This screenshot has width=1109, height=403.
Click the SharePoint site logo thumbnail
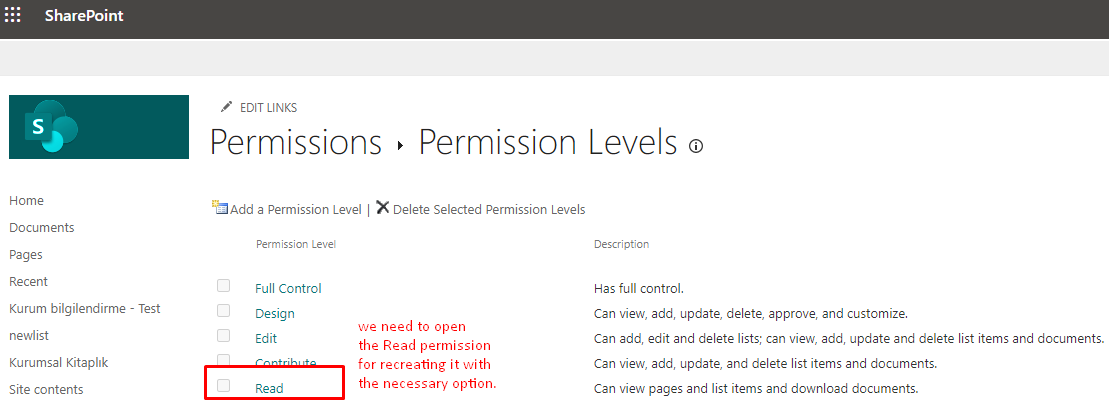click(x=99, y=127)
